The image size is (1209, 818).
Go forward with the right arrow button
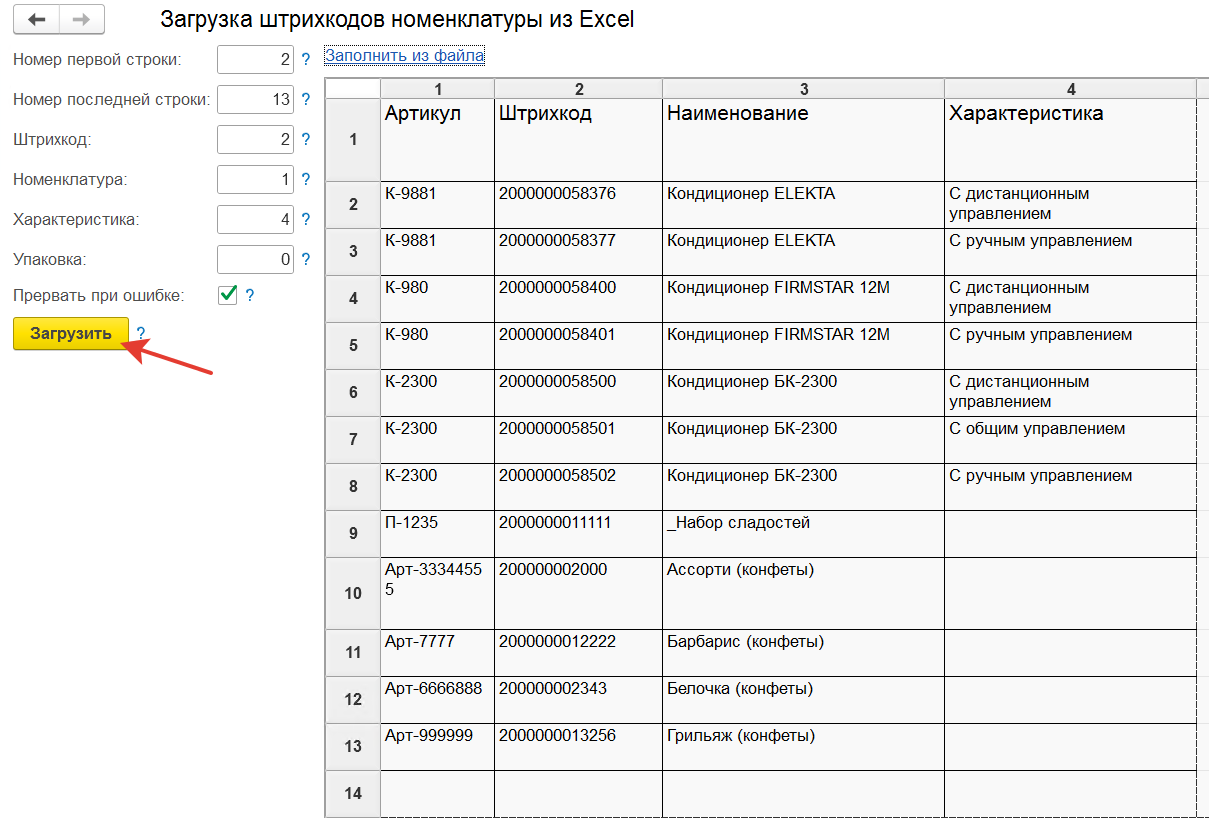(82, 20)
